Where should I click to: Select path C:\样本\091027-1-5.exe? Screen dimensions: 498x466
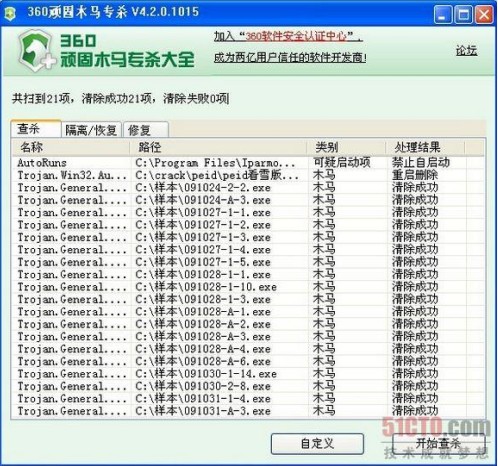click(203, 262)
